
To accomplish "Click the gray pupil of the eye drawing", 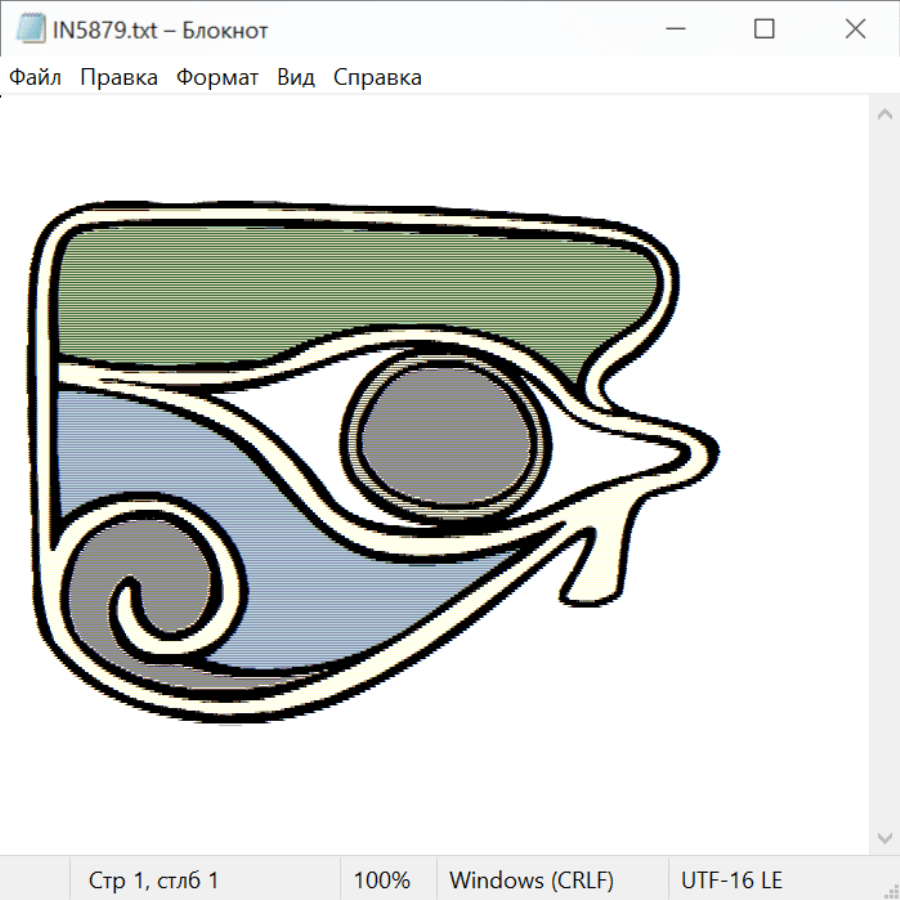I will pyautogui.click(x=447, y=435).
